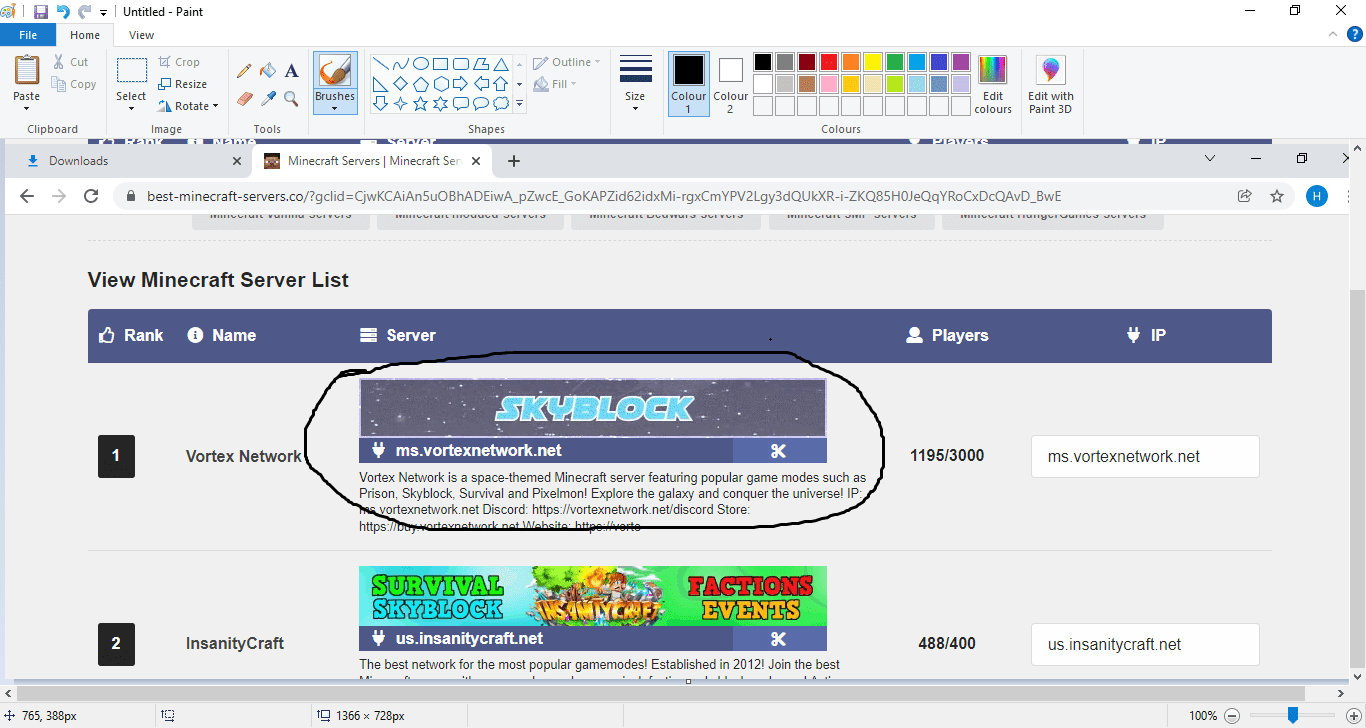Pick the yellow colour swatch
The image size is (1366, 728).
[873, 62]
